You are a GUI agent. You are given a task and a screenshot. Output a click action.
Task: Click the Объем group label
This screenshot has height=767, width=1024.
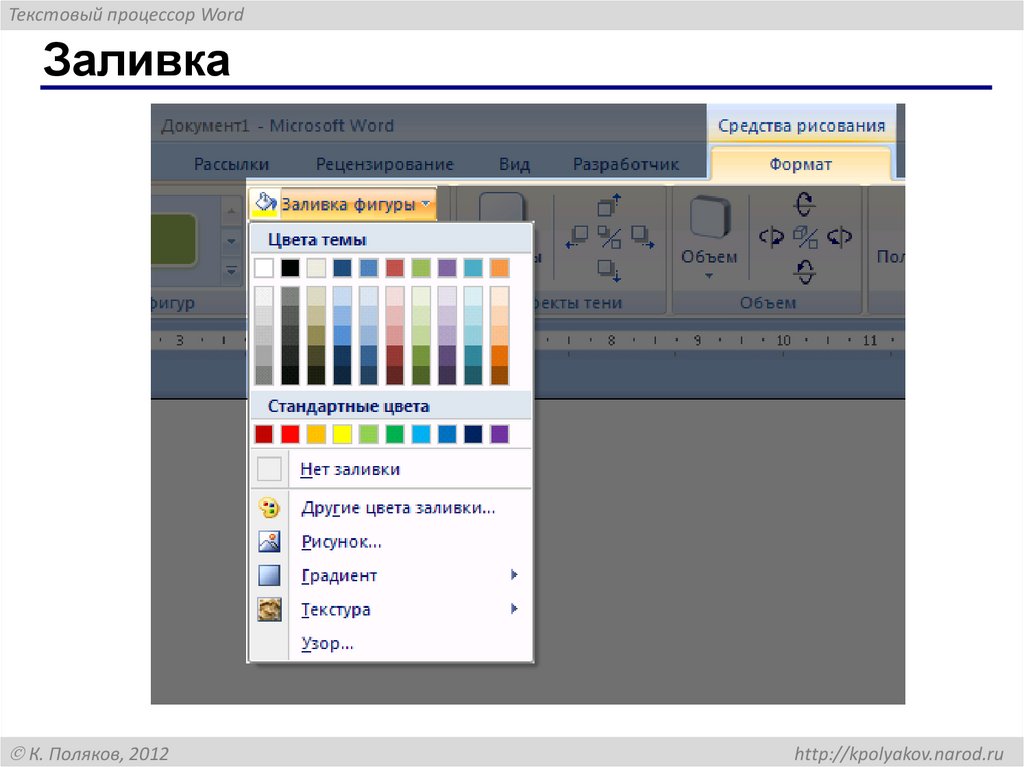coord(767,303)
